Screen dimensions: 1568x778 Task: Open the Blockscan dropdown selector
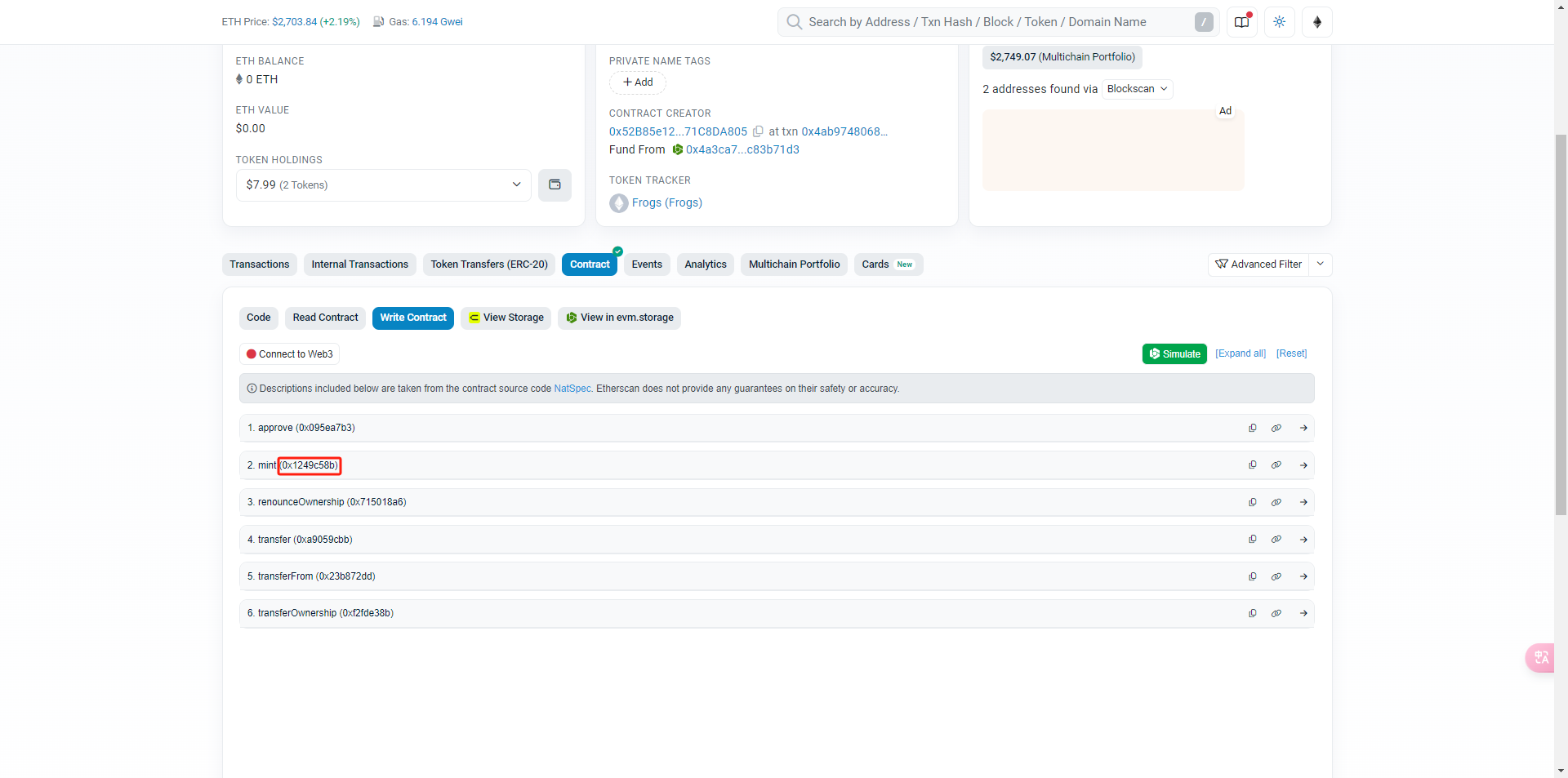(x=1137, y=89)
